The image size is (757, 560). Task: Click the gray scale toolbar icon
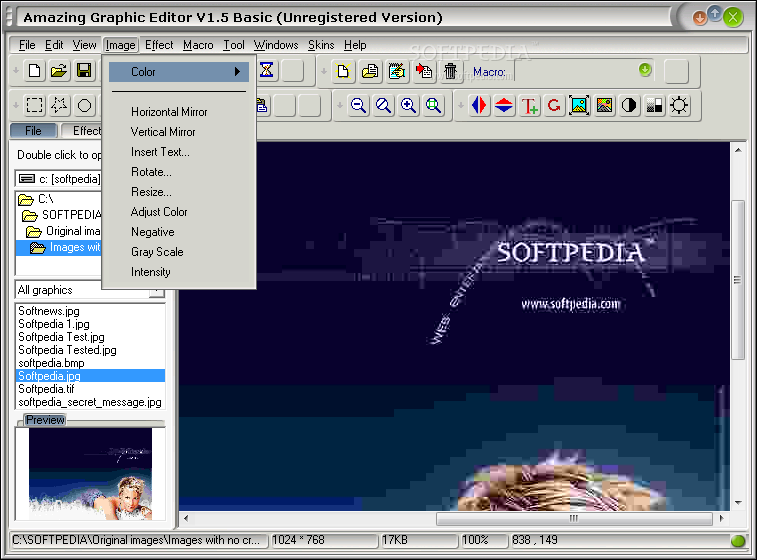[654, 105]
